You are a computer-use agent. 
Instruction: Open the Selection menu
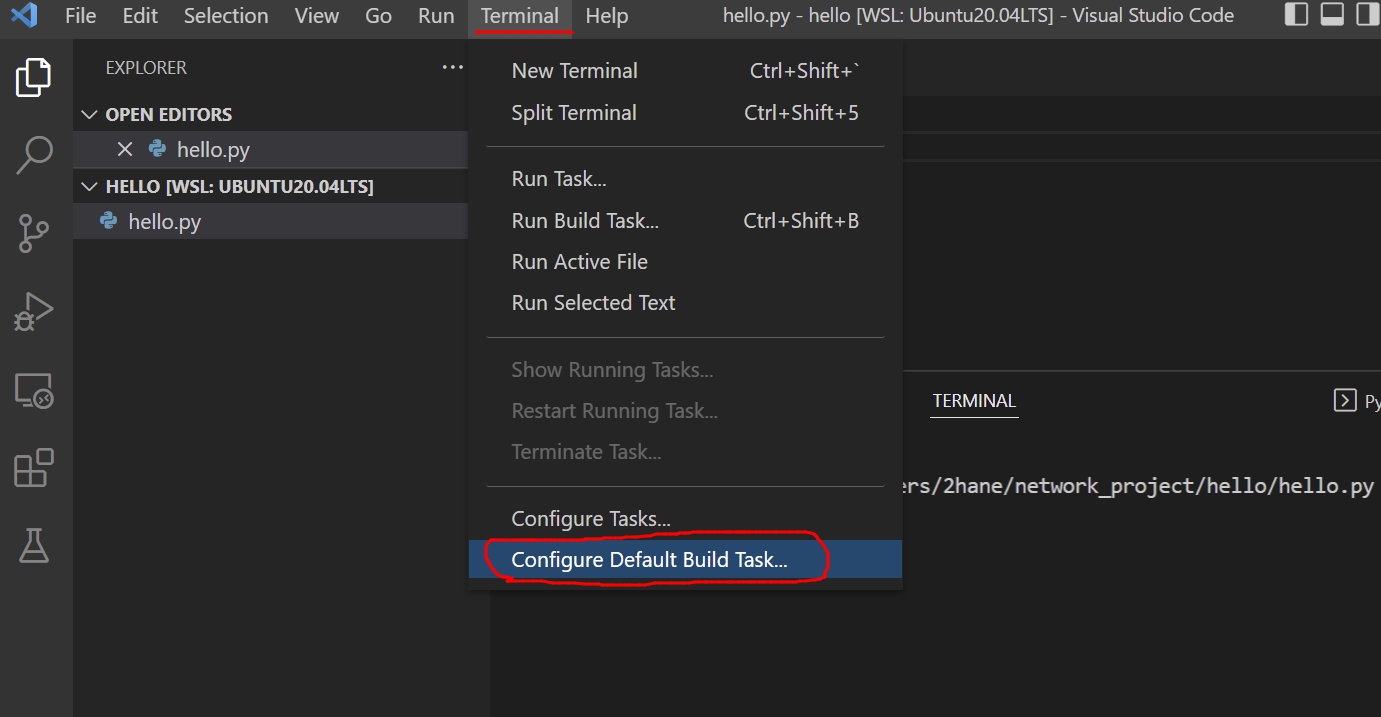(226, 16)
